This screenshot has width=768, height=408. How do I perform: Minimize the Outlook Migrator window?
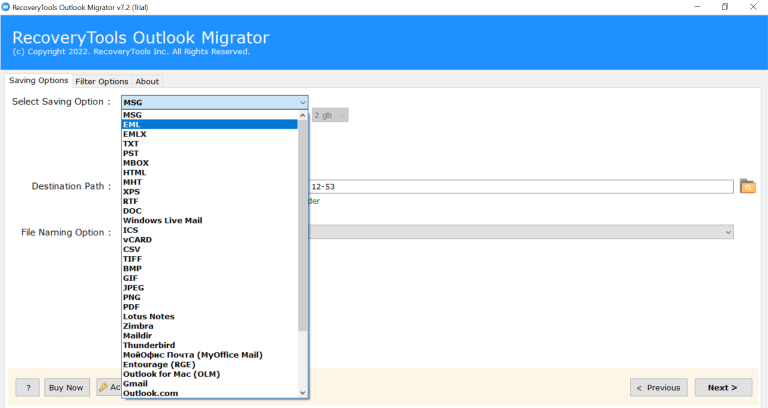tap(697, 7)
